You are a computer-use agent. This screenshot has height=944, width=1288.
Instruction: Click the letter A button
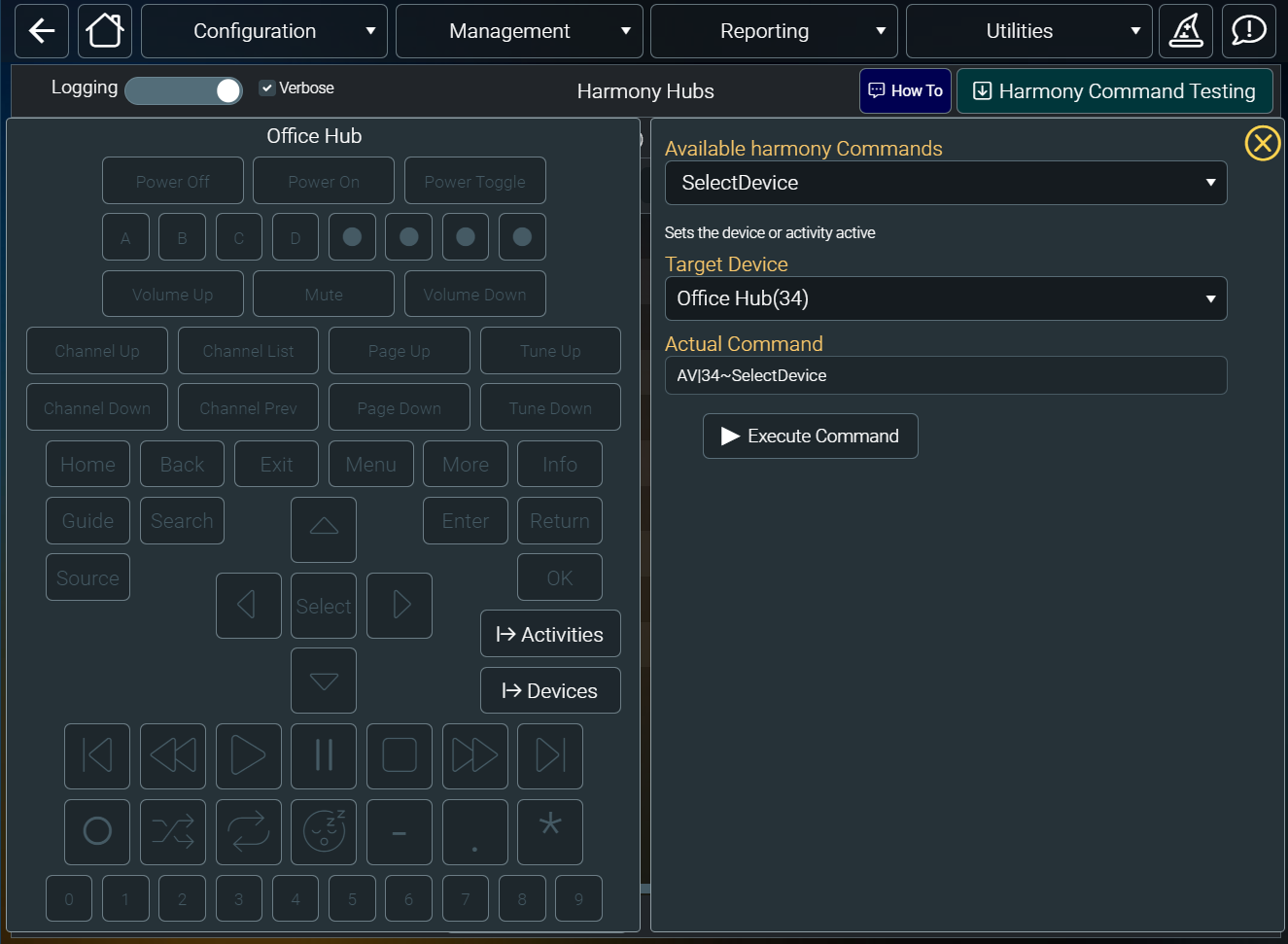click(125, 236)
